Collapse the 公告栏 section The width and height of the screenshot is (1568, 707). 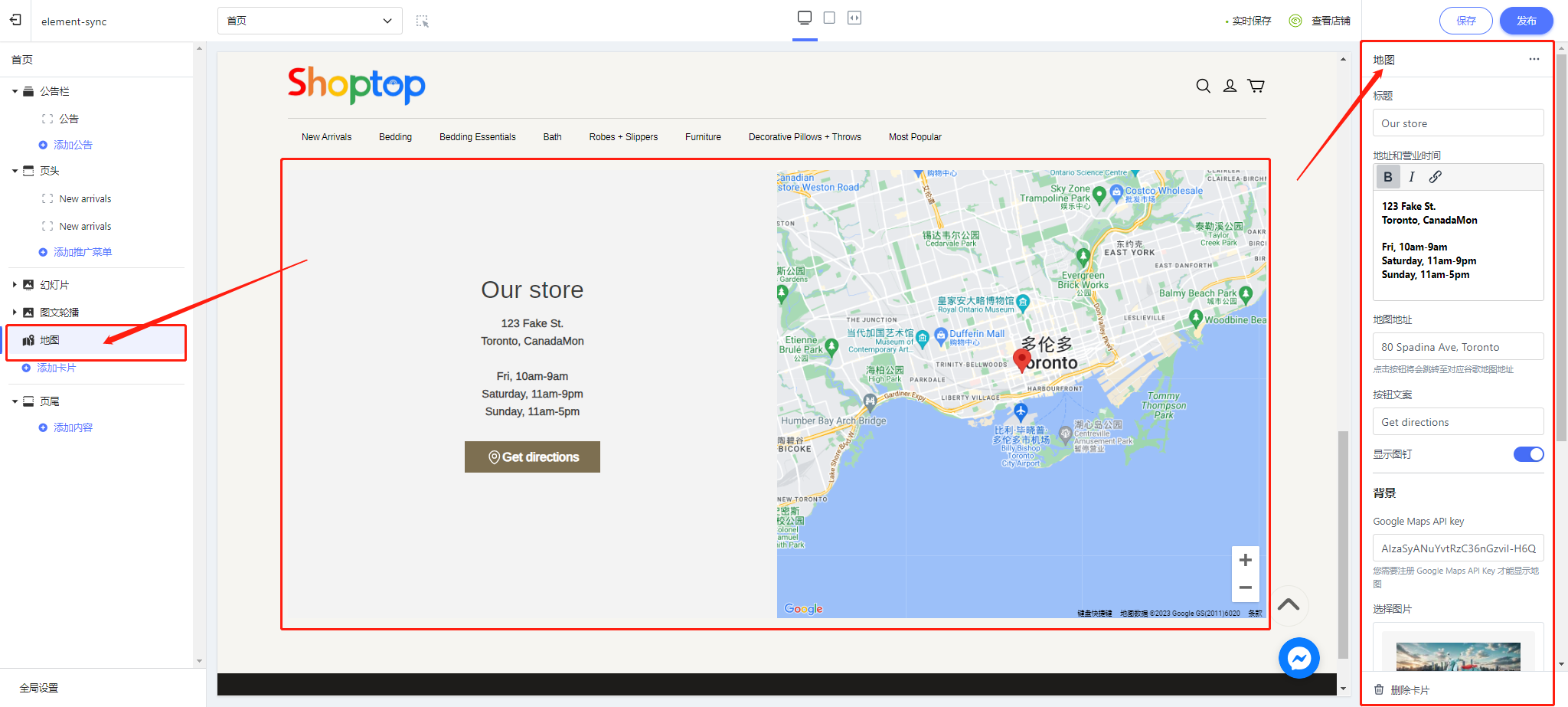click(15, 91)
